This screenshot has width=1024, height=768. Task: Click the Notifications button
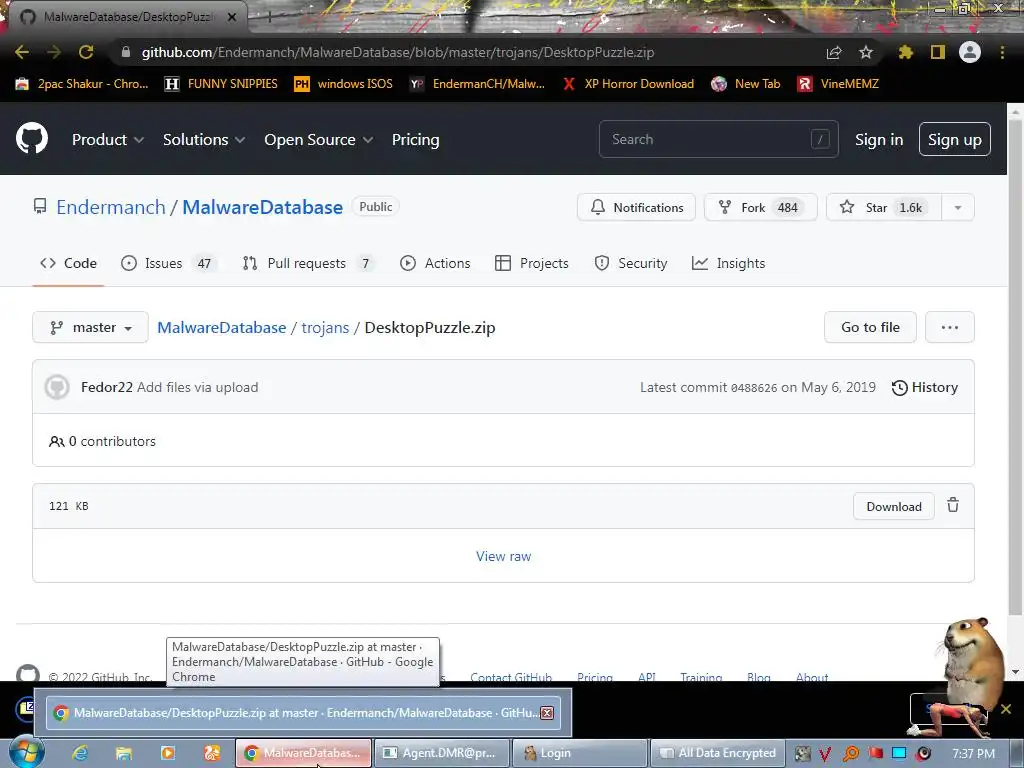click(636, 208)
